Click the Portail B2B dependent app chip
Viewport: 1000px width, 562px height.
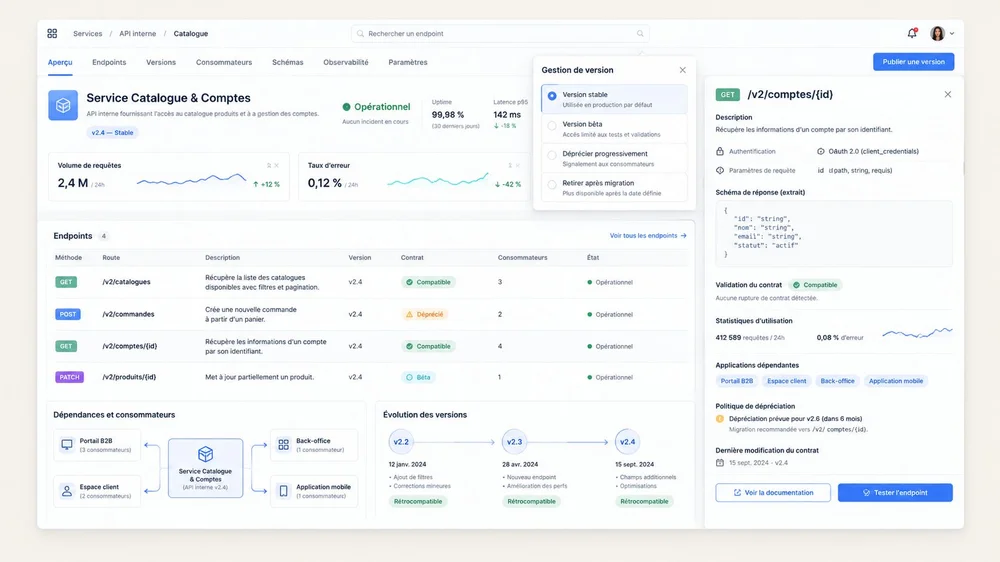point(737,381)
